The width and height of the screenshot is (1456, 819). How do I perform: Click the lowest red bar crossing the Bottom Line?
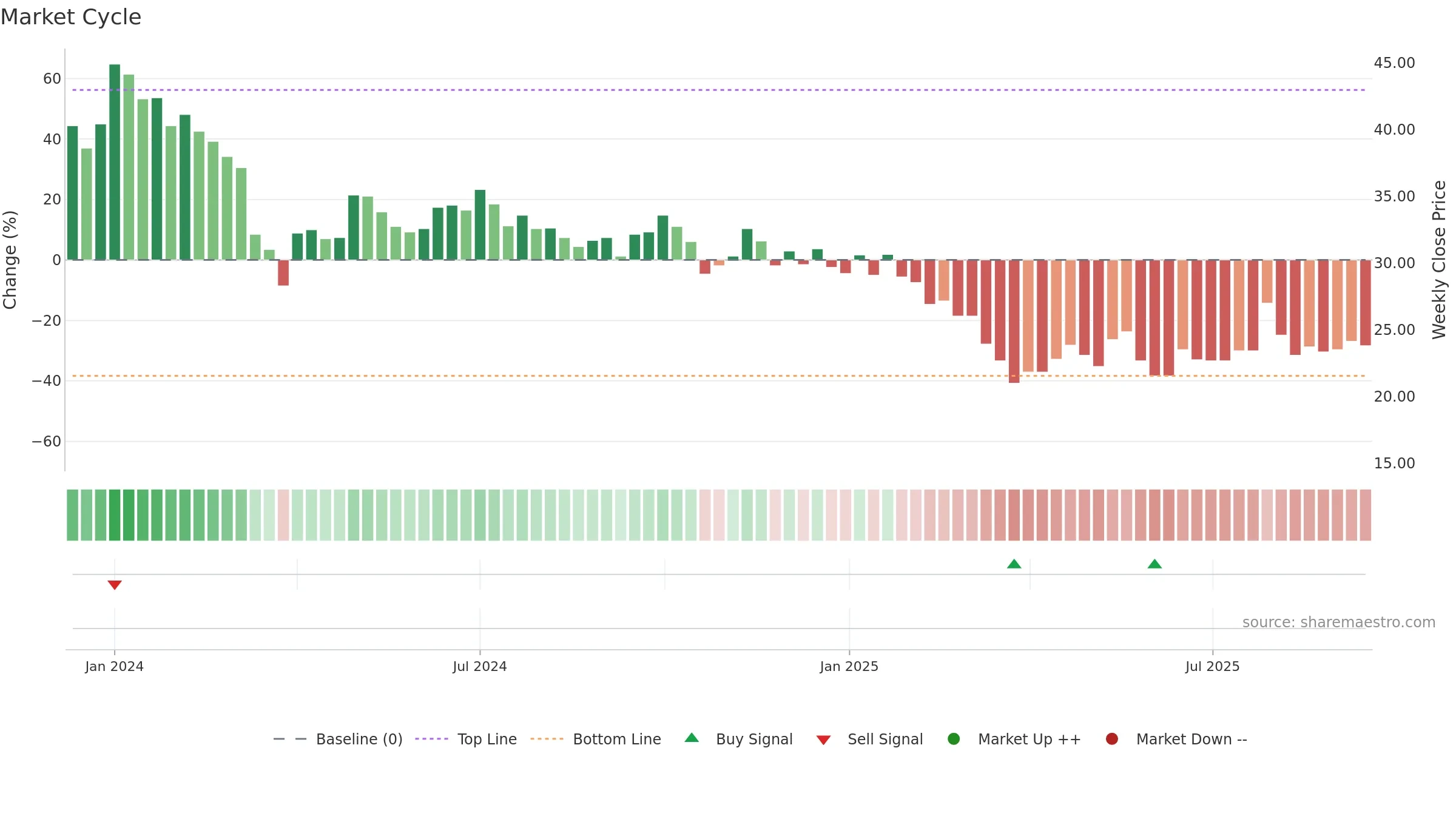pos(1014,322)
